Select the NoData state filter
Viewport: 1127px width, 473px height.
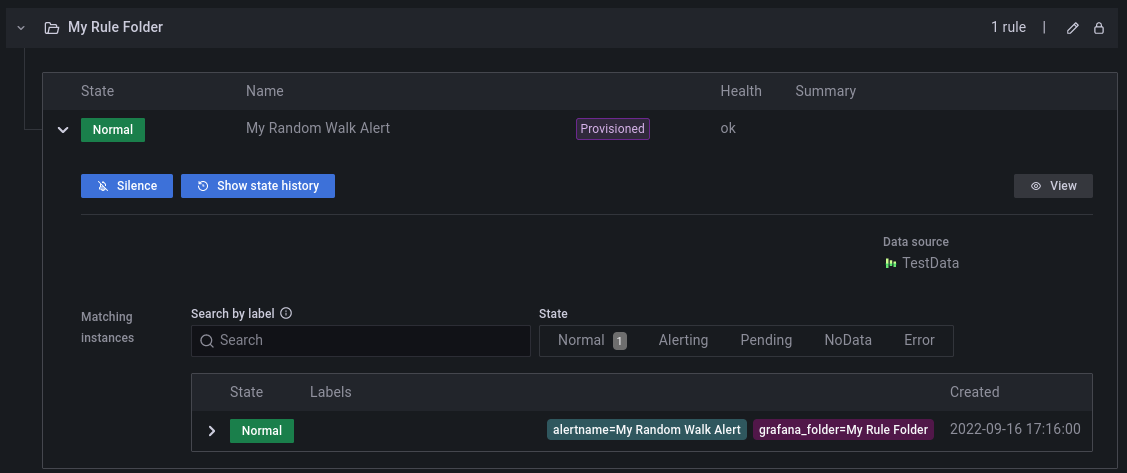848,340
